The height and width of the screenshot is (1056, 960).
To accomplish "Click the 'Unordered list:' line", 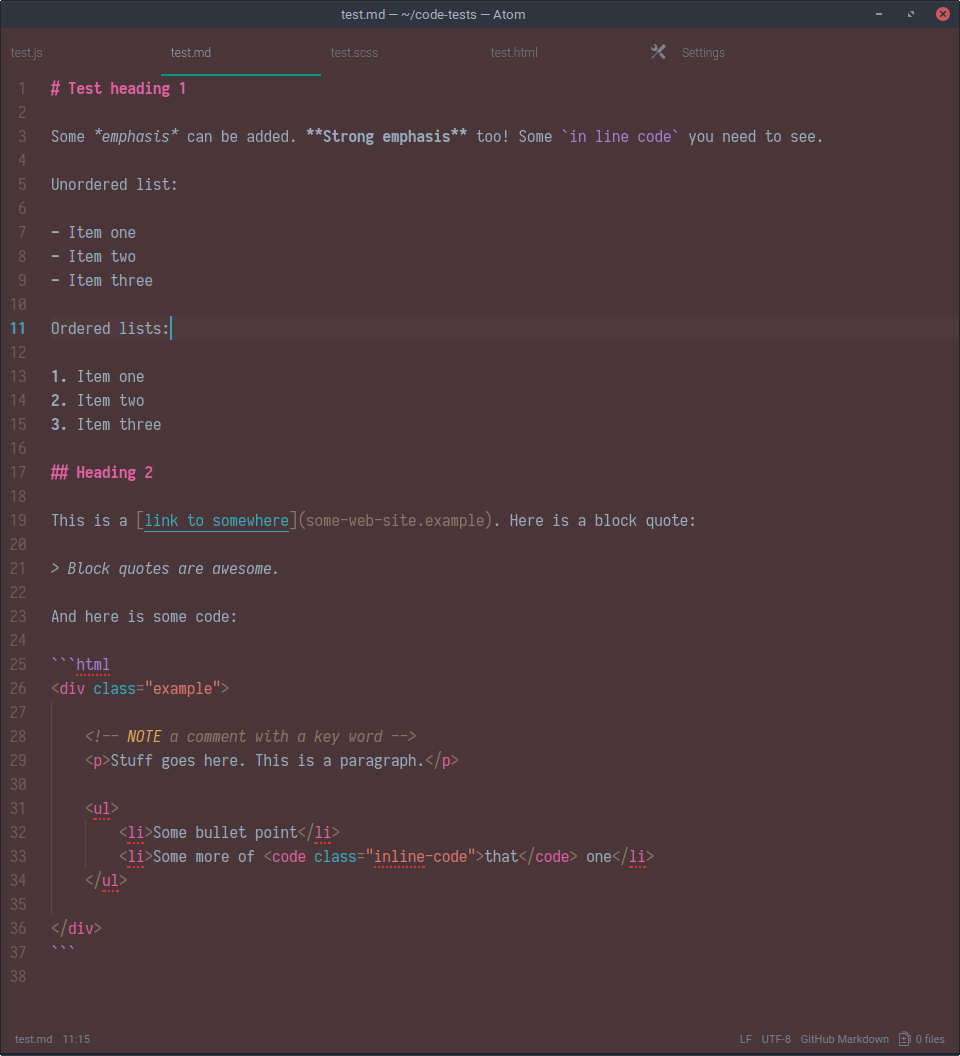I will [x=114, y=185].
